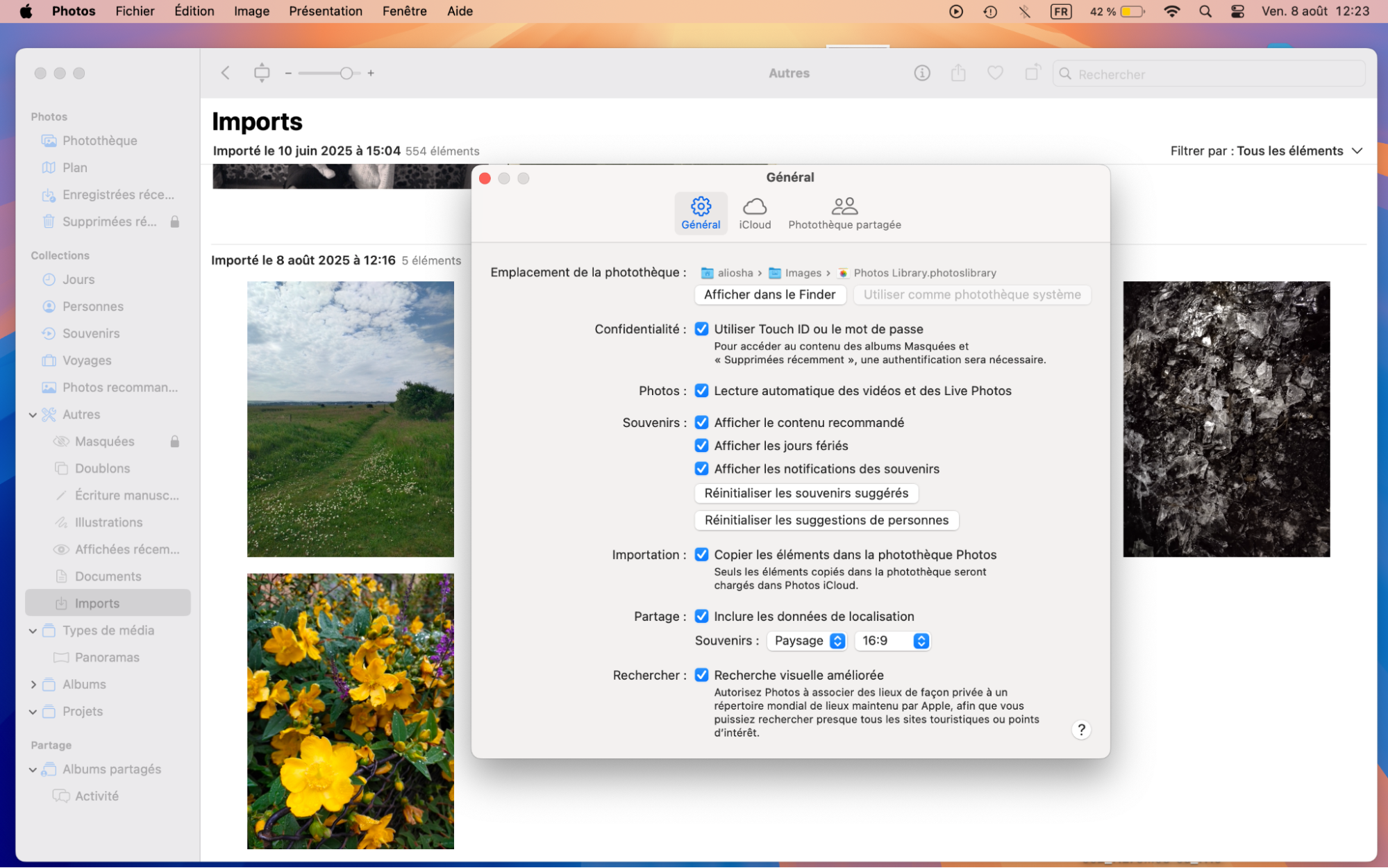Screen dimensions: 1388x868
Task: Open the Photothèque section in the sidebar
Action: [x=99, y=140]
